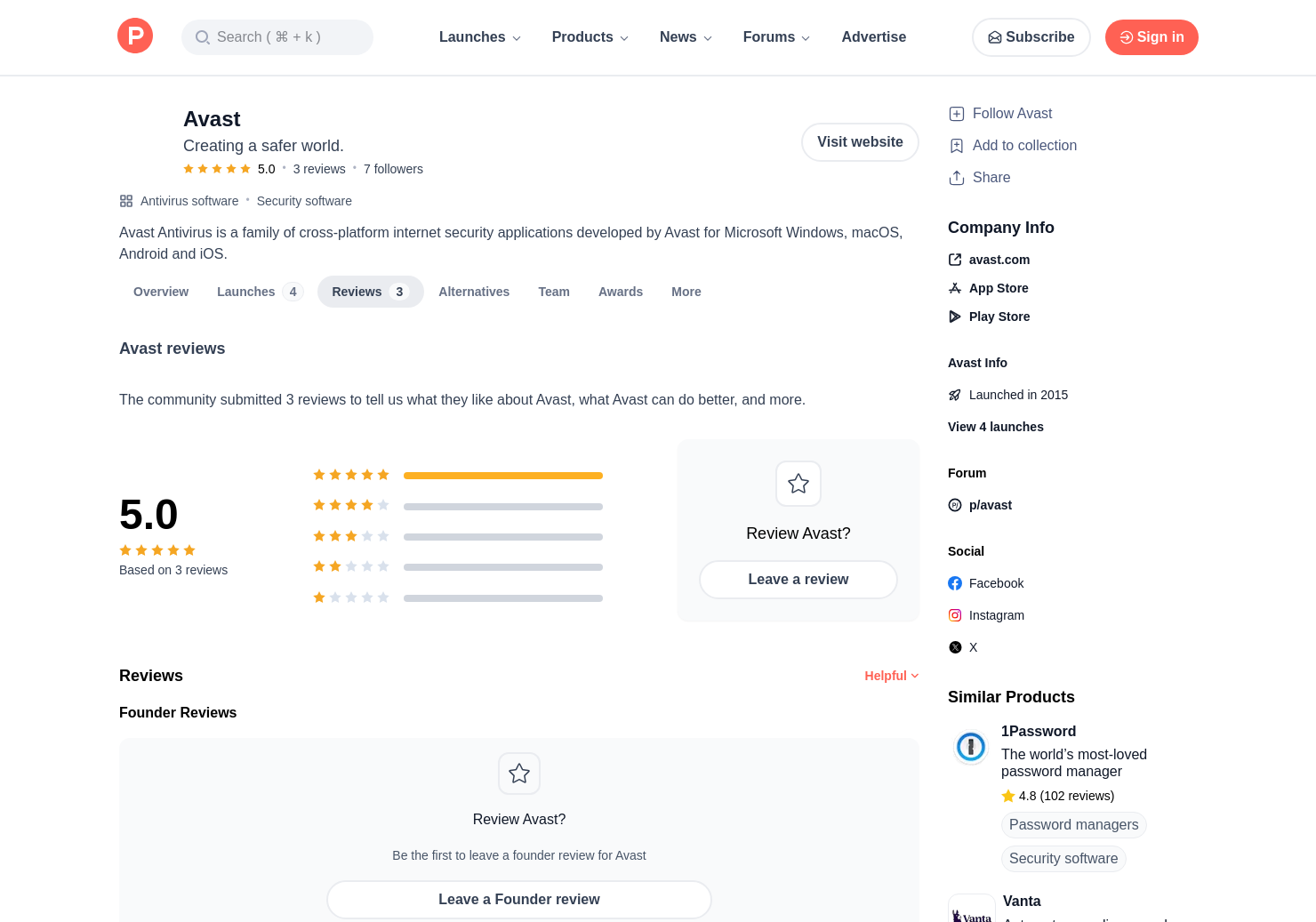Click the Facebook logo icon
Viewport: 1316px width, 922px height.
click(955, 583)
